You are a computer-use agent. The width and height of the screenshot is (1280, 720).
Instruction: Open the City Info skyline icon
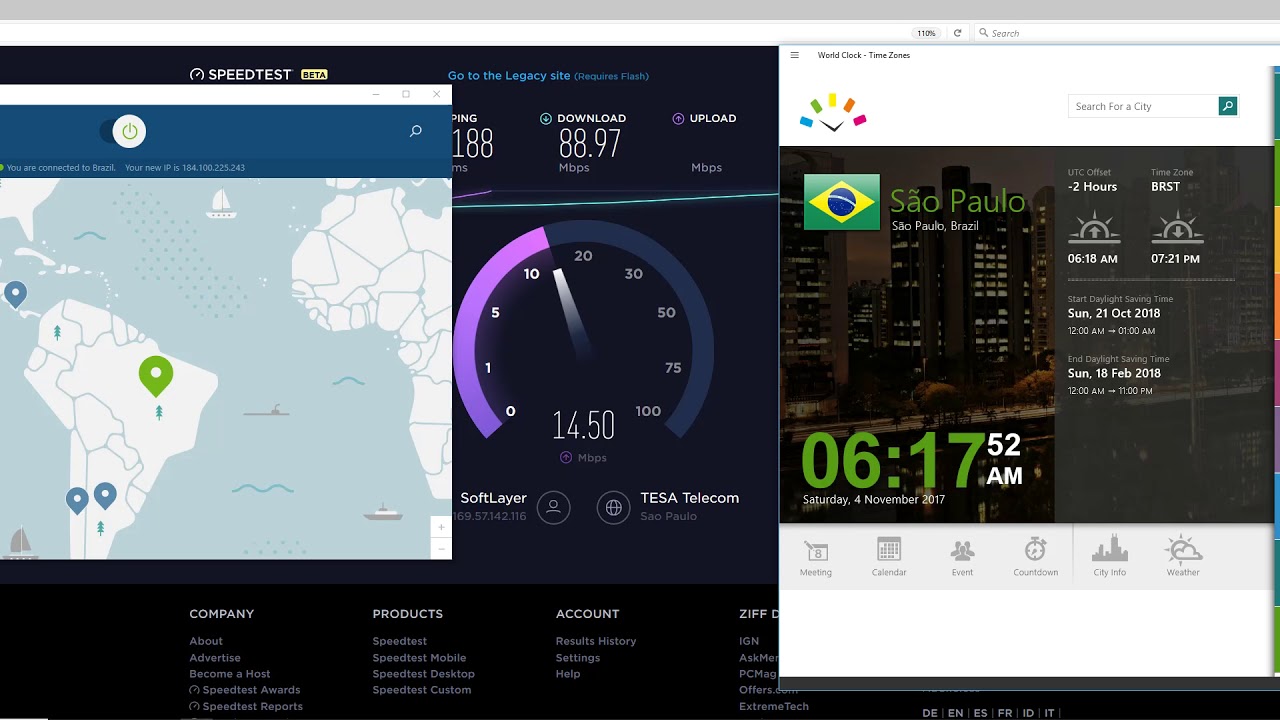click(1109, 557)
